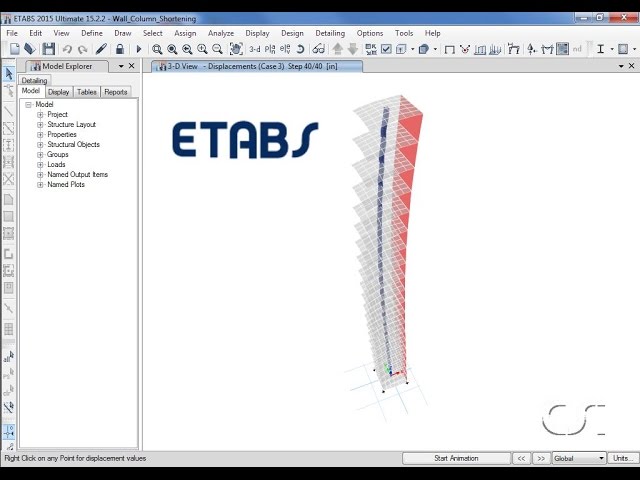Screen dimensions: 640x480
Task: Switch to the Tables tab
Action: 87,92
